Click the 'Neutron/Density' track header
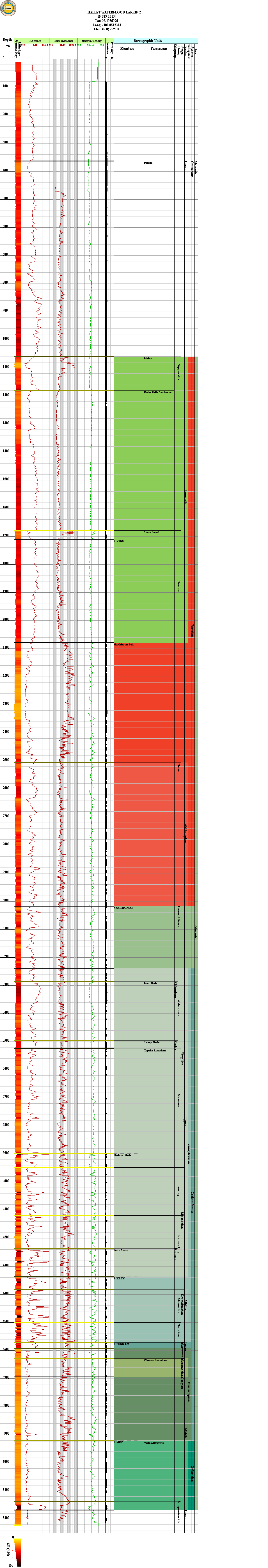Image resolution: width=268 pixels, height=1568 pixels. (91, 40)
